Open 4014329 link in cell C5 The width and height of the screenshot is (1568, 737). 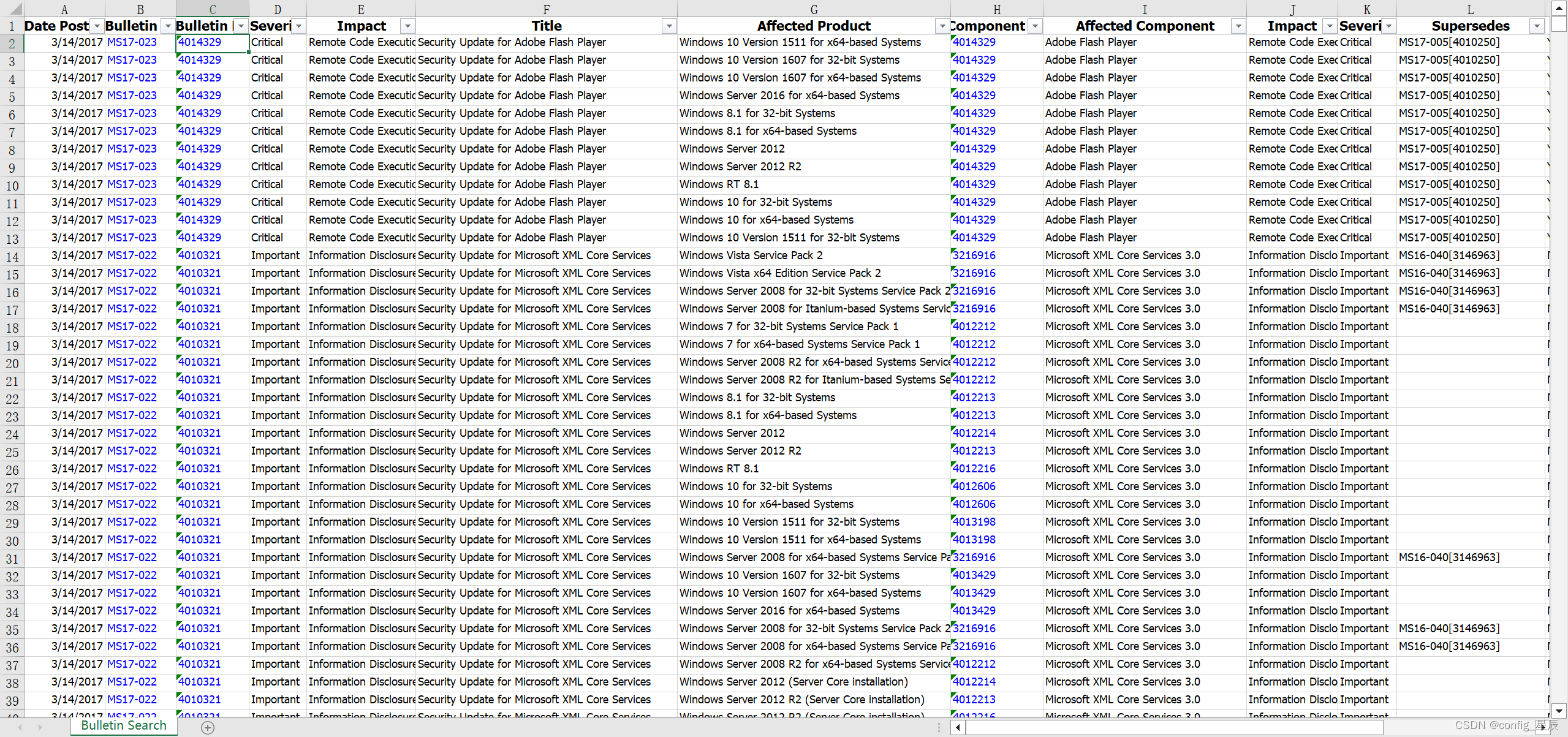coord(200,96)
